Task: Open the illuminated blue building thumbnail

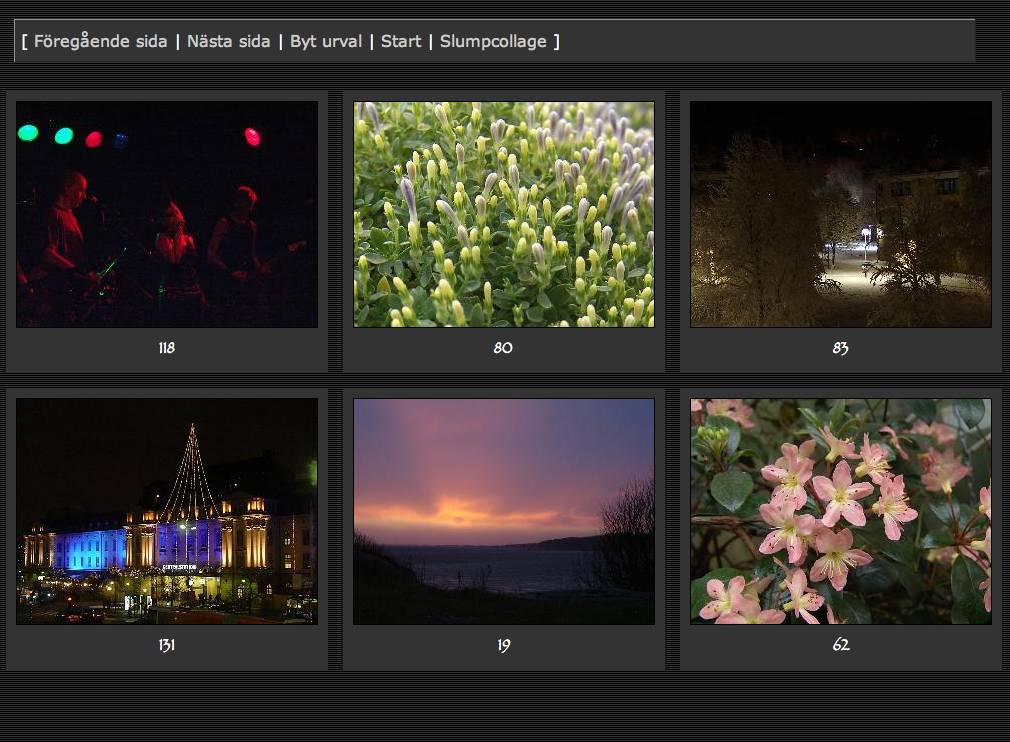Action: (167, 511)
